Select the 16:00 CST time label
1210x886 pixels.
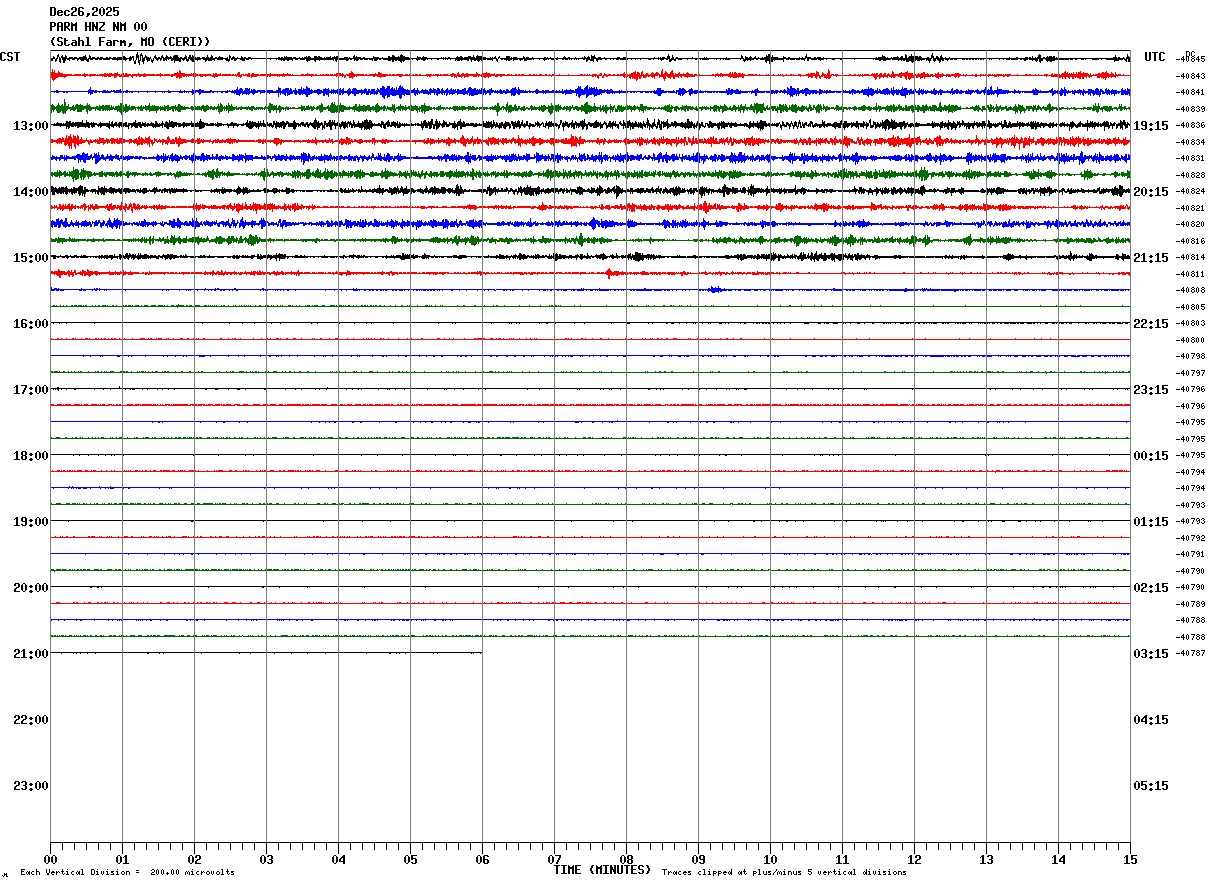pos(30,324)
